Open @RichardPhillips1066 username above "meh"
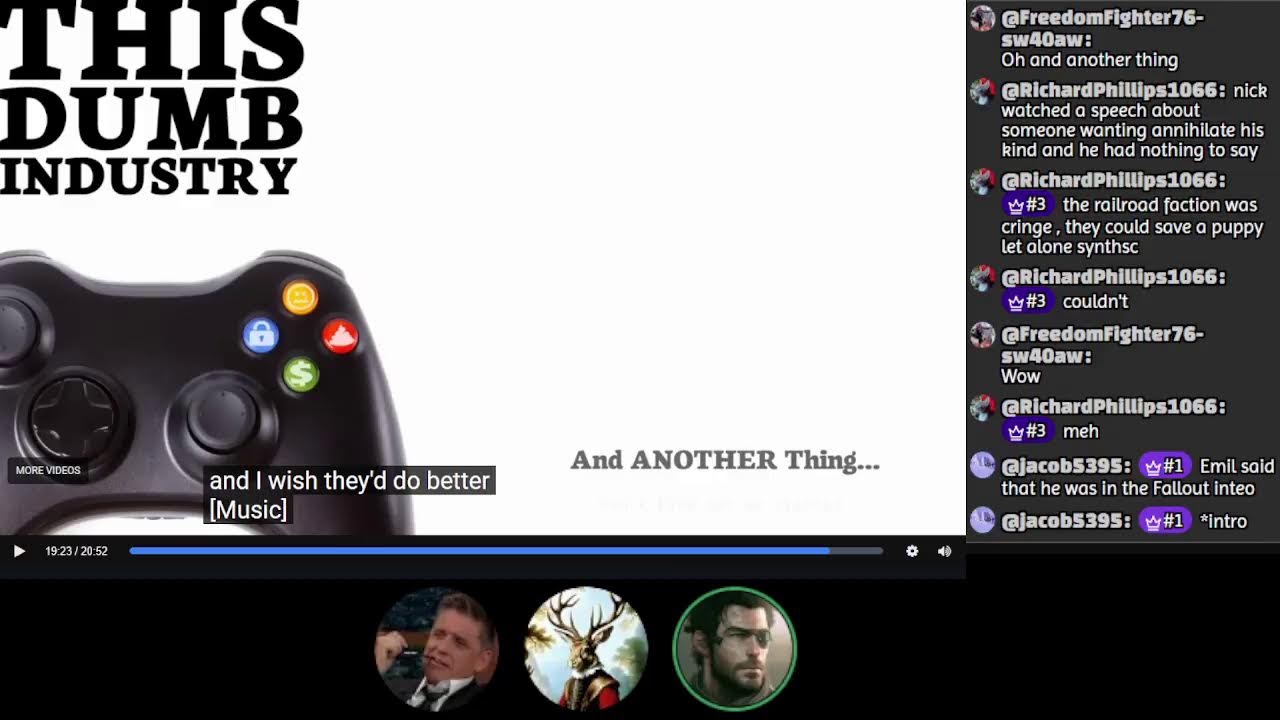 [1113, 407]
